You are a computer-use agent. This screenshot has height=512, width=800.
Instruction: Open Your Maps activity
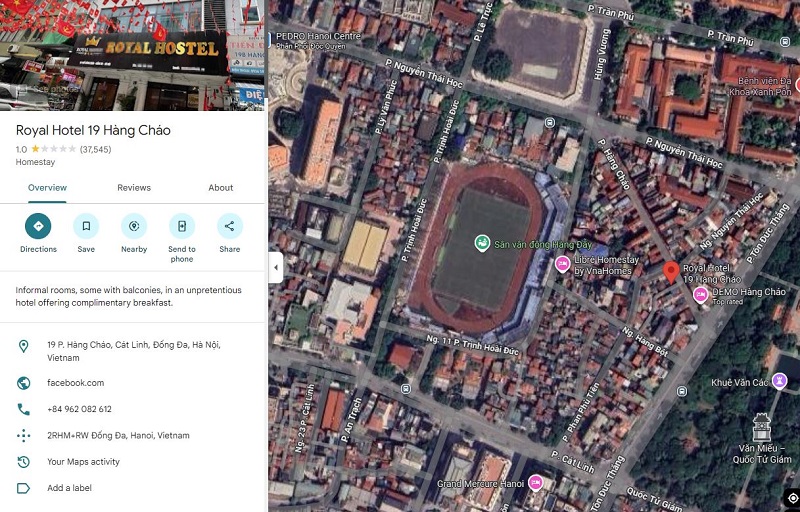coord(83,462)
